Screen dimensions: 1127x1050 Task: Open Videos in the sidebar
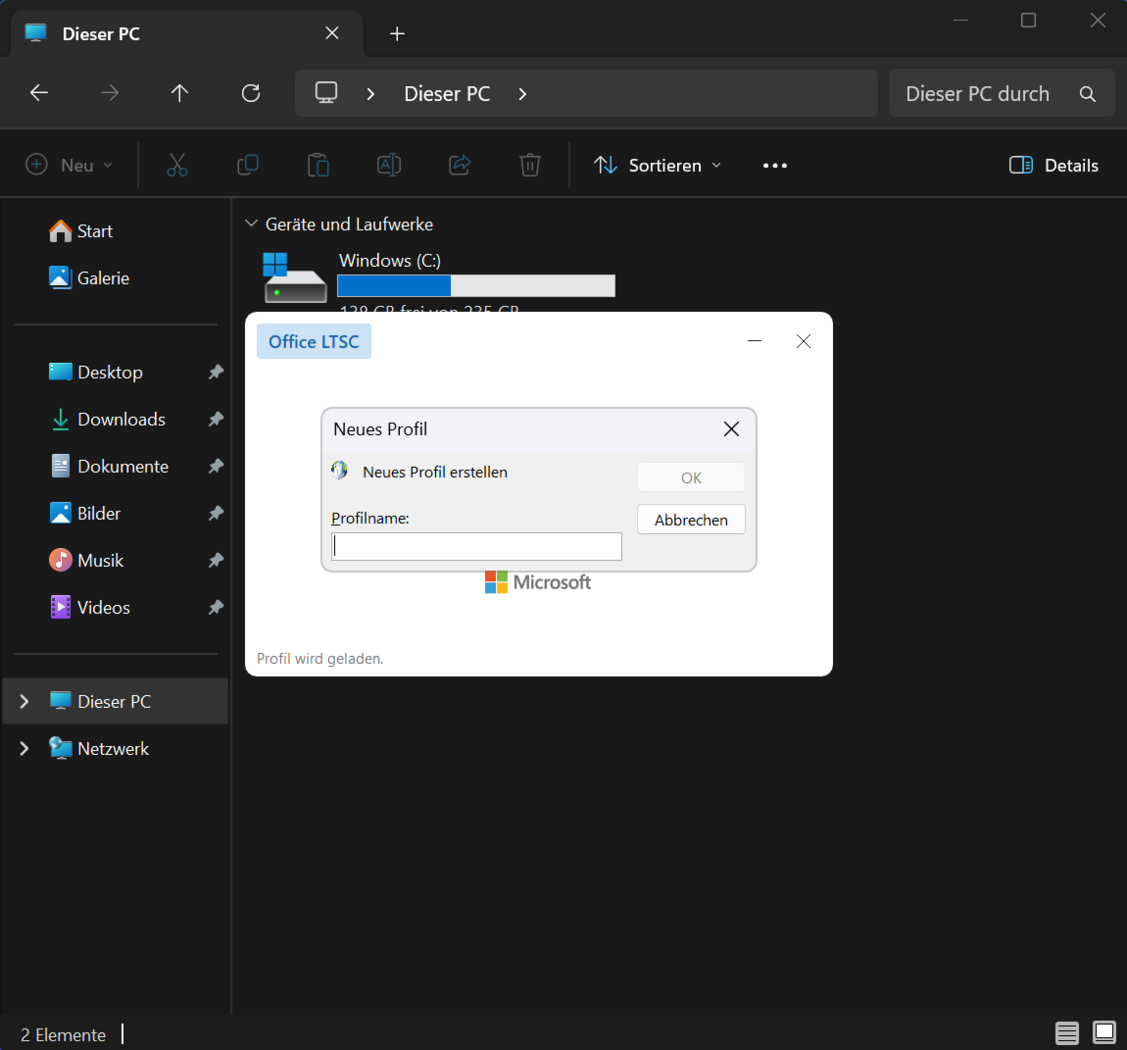click(89, 607)
